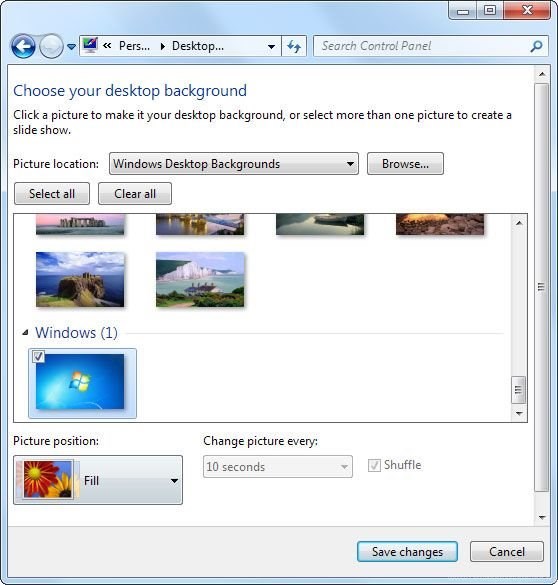Open the Picture location dropdown

coord(234,163)
